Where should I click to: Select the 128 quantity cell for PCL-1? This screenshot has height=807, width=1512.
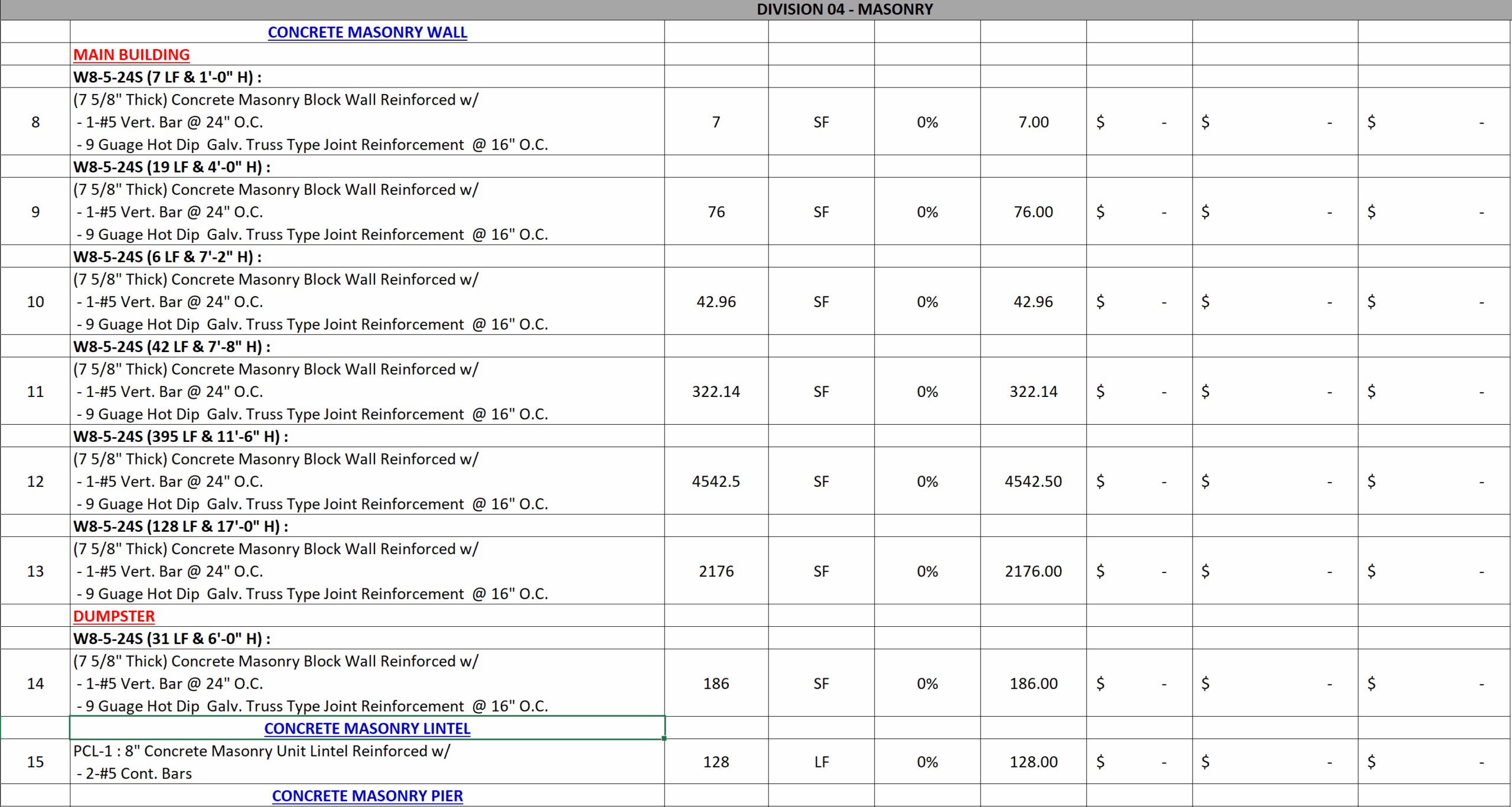716,762
